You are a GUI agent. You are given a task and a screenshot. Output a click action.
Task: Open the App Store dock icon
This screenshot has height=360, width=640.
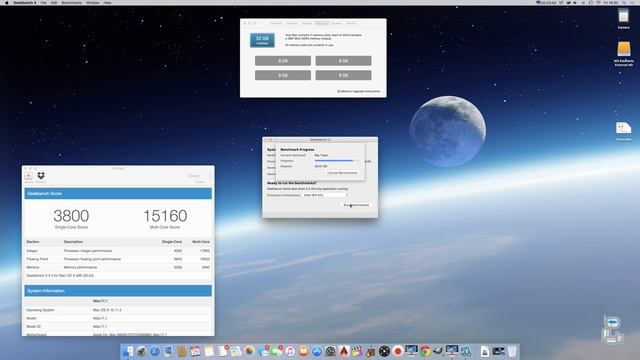(317, 351)
